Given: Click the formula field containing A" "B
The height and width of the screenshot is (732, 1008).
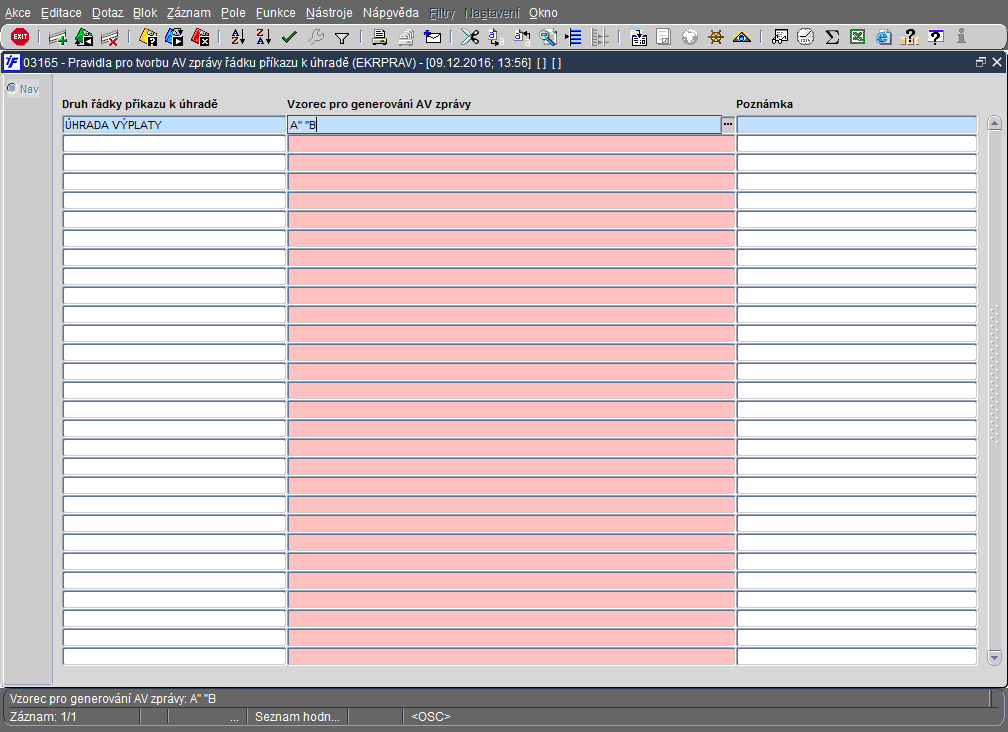Looking at the screenshot, I should [x=505, y=125].
